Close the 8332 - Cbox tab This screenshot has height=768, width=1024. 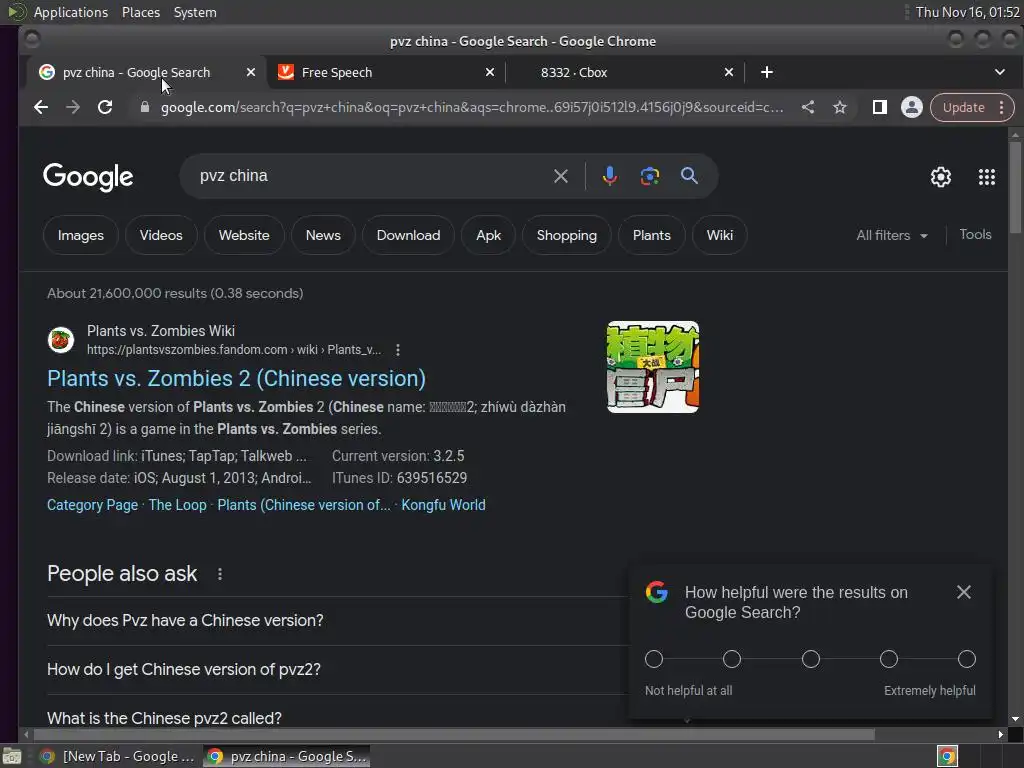point(729,72)
